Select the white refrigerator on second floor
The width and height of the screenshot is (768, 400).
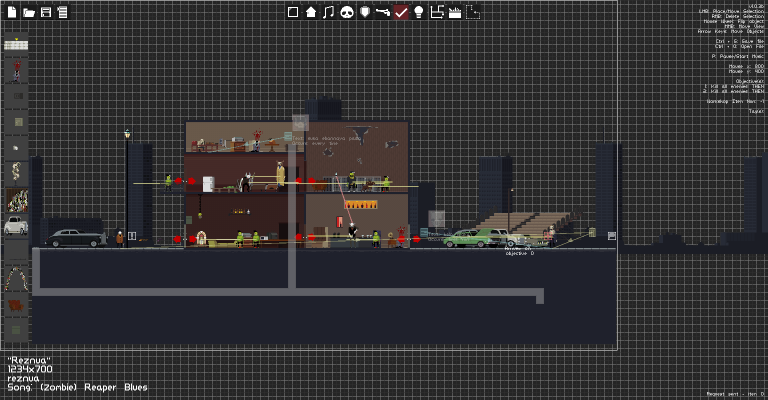[208, 184]
